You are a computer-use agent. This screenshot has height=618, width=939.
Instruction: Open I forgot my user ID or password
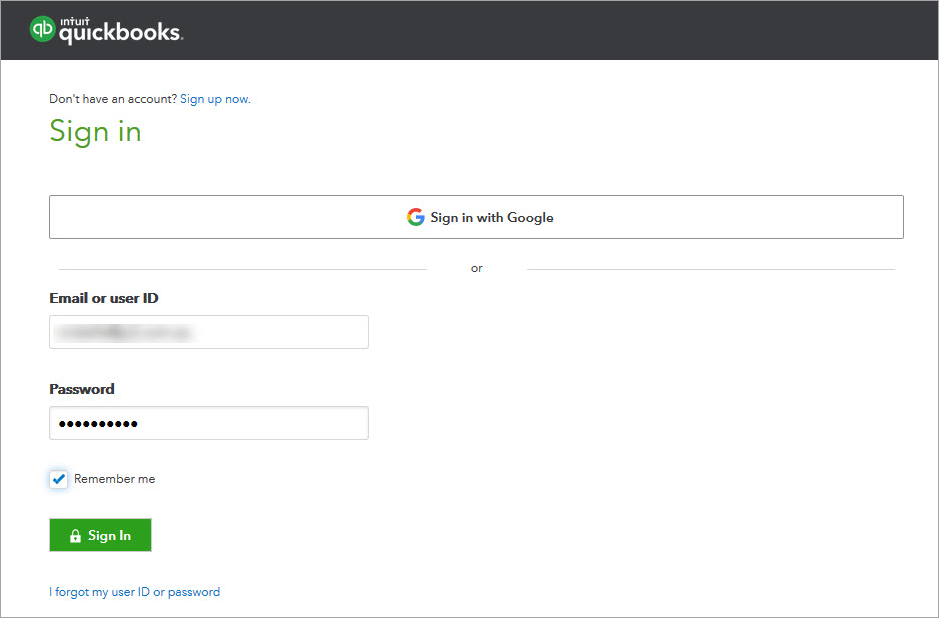coord(135,592)
